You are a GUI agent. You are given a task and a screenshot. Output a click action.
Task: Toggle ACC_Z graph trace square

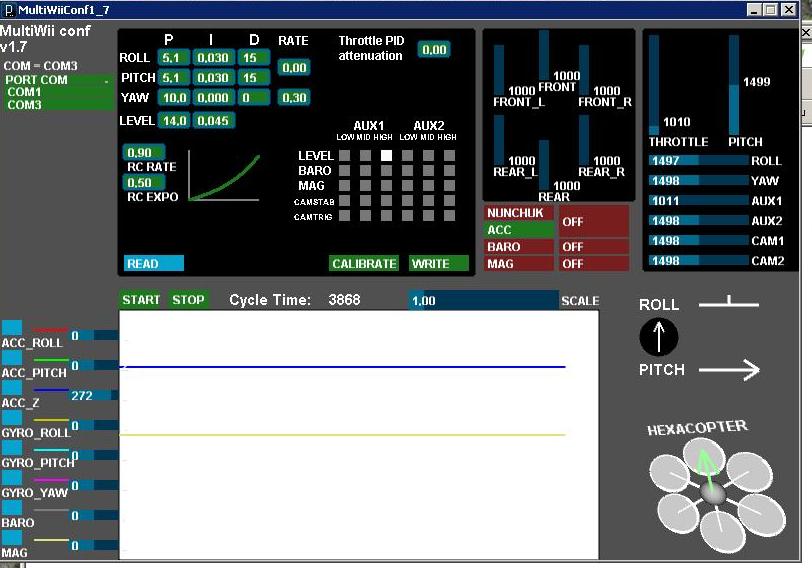(12, 388)
